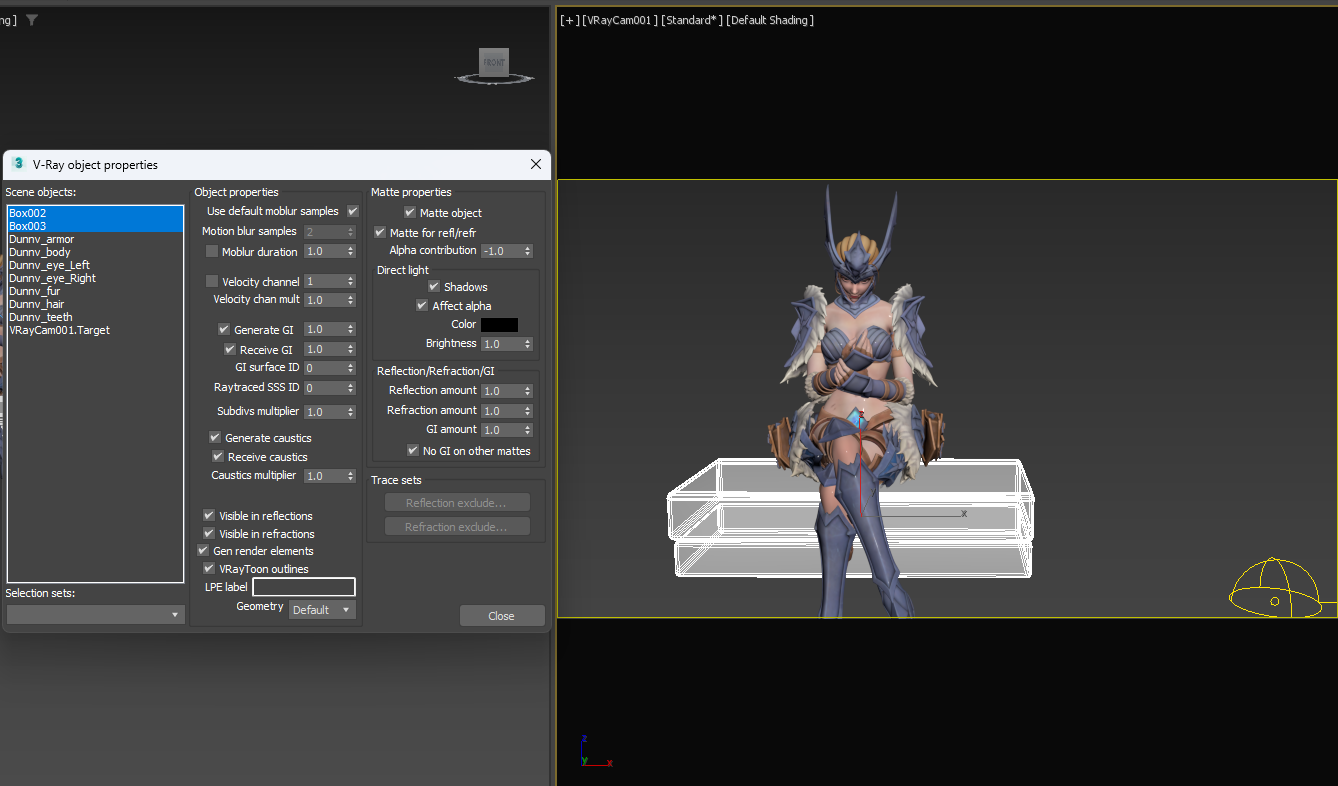This screenshot has height=786, width=1338.
Task: Click the Velocity channel spinner arrows
Action: pos(350,282)
